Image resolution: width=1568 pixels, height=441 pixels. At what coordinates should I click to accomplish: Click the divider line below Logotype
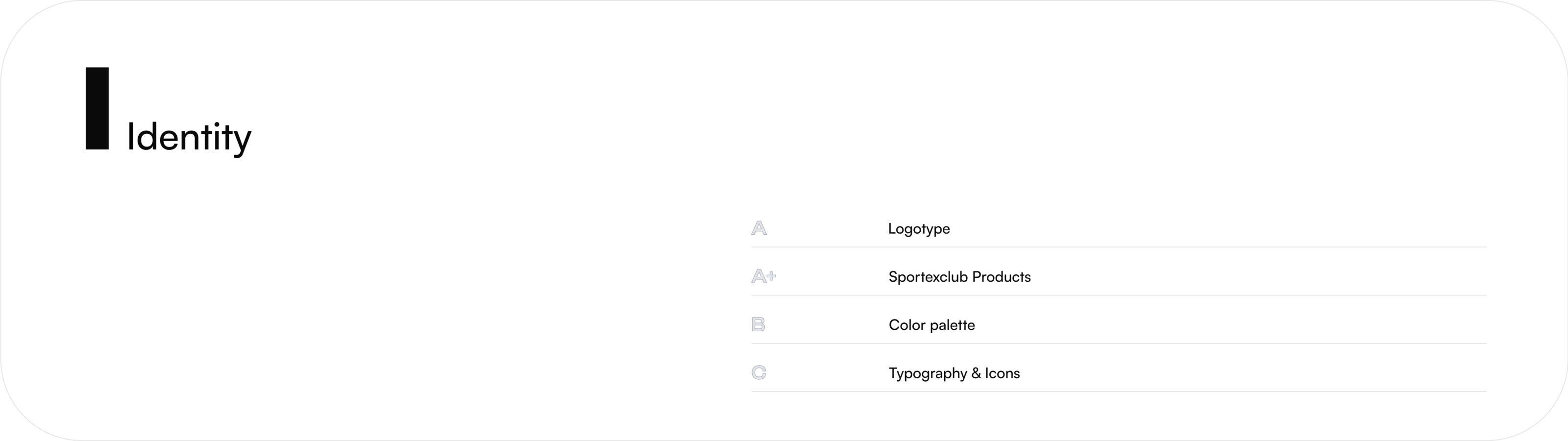(x=1118, y=247)
